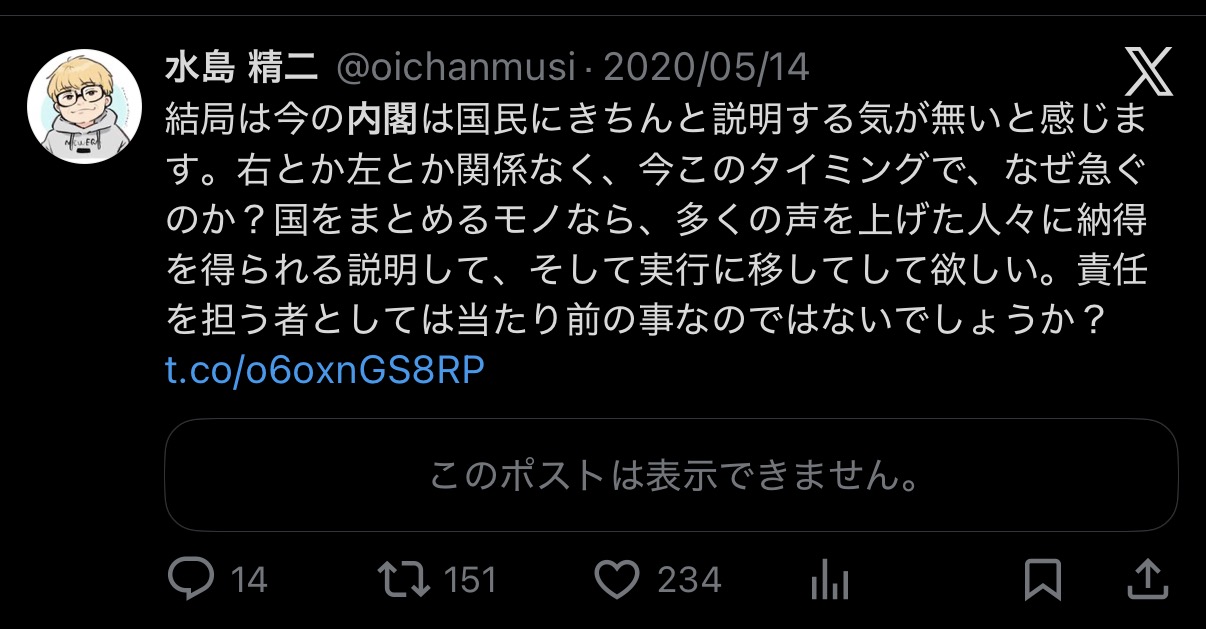
Task: Like the post with the heart icon
Action: tap(617, 579)
